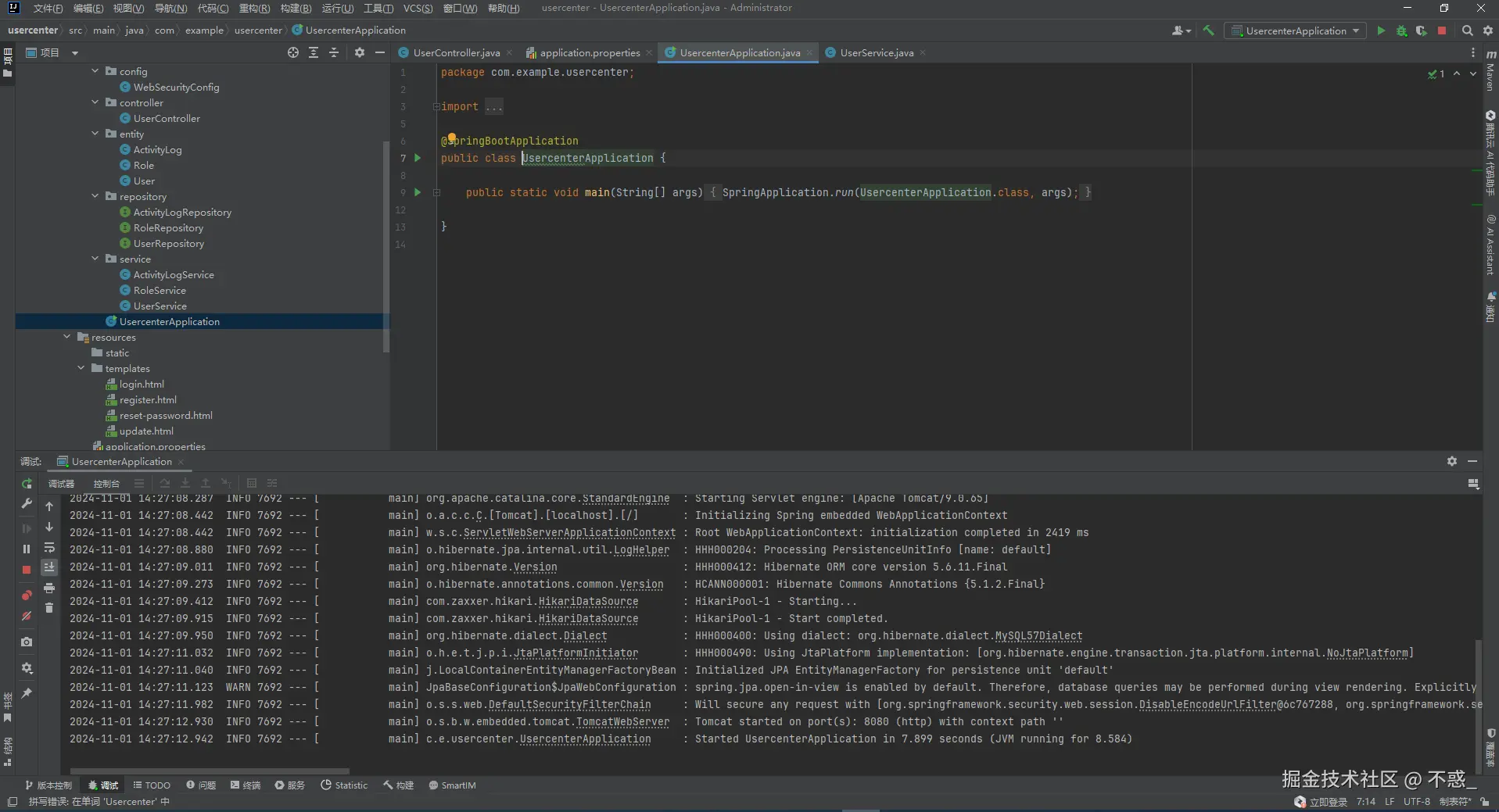Go to next highlighted problem down arrow

pos(1473,73)
